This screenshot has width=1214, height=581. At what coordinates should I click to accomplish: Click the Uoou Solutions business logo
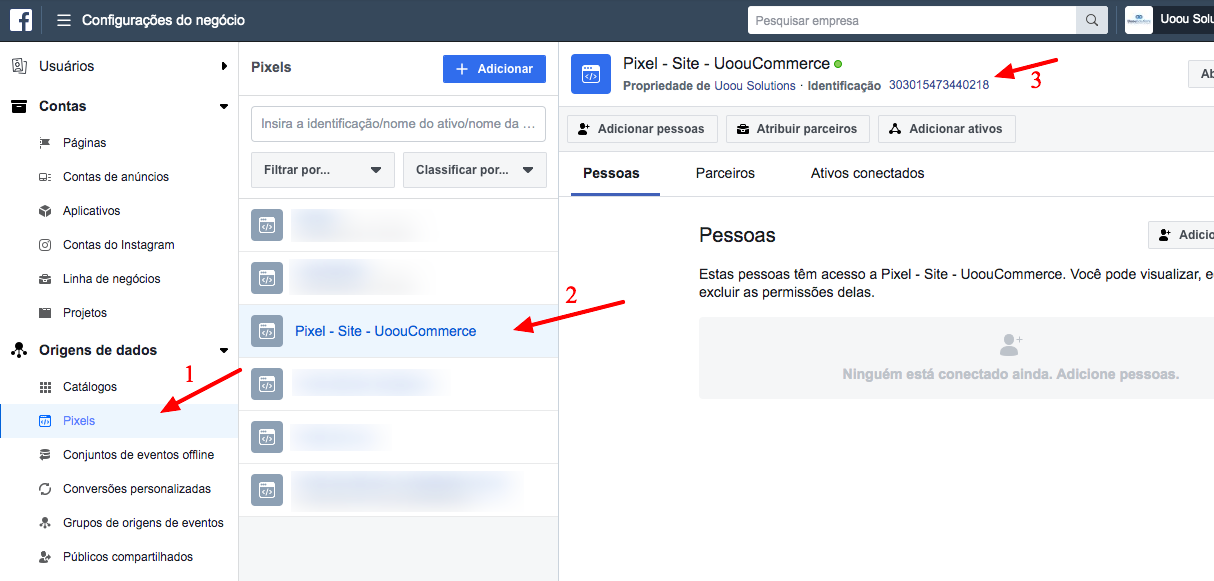click(1139, 20)
